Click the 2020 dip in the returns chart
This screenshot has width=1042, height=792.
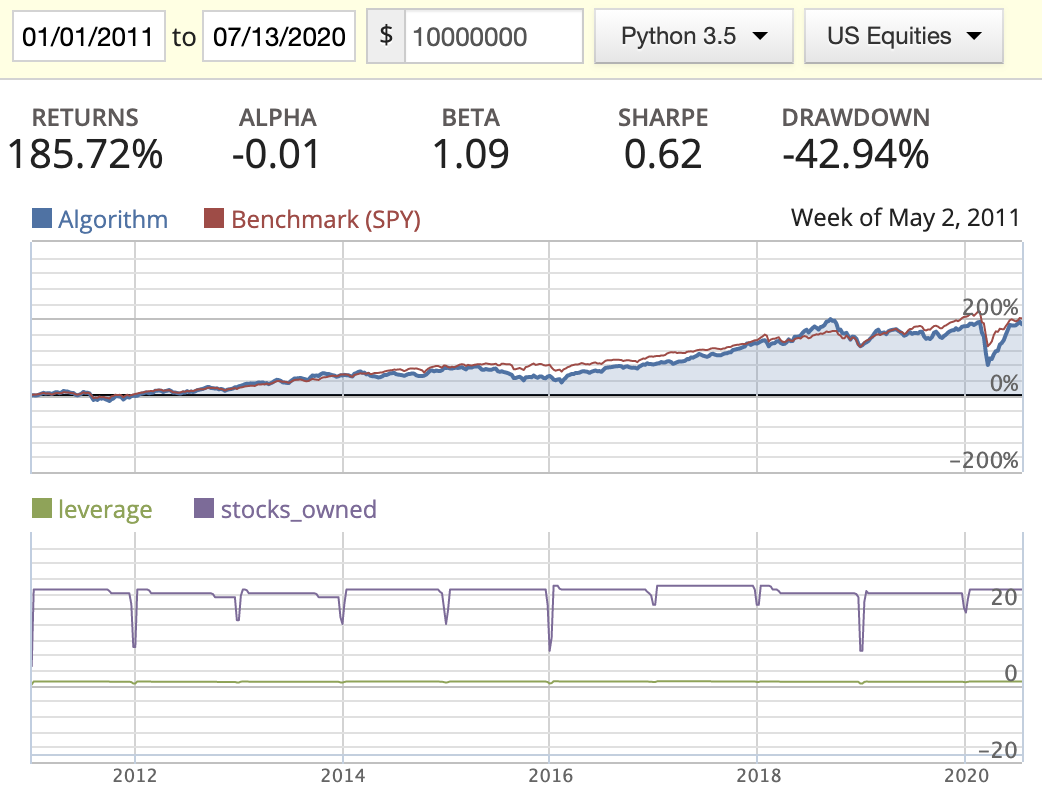pos(987,361)
